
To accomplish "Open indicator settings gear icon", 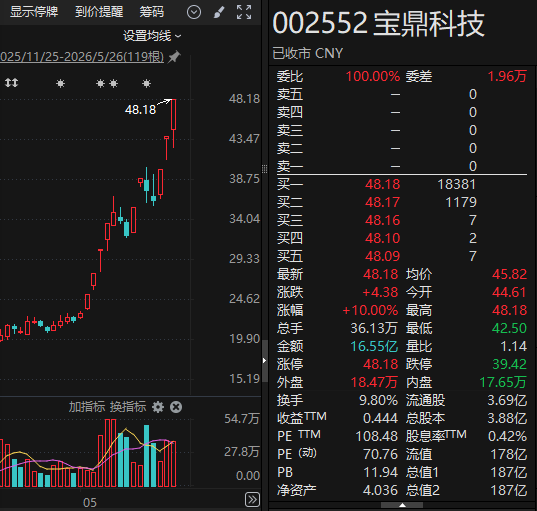I will coord(158,407).
